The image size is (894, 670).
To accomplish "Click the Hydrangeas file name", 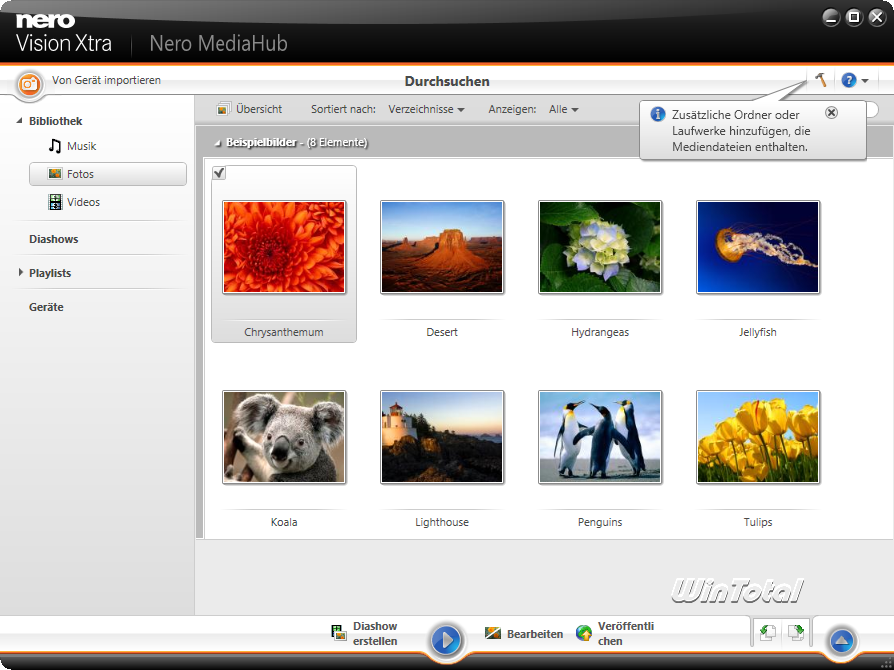I will (x=600, y=332).
